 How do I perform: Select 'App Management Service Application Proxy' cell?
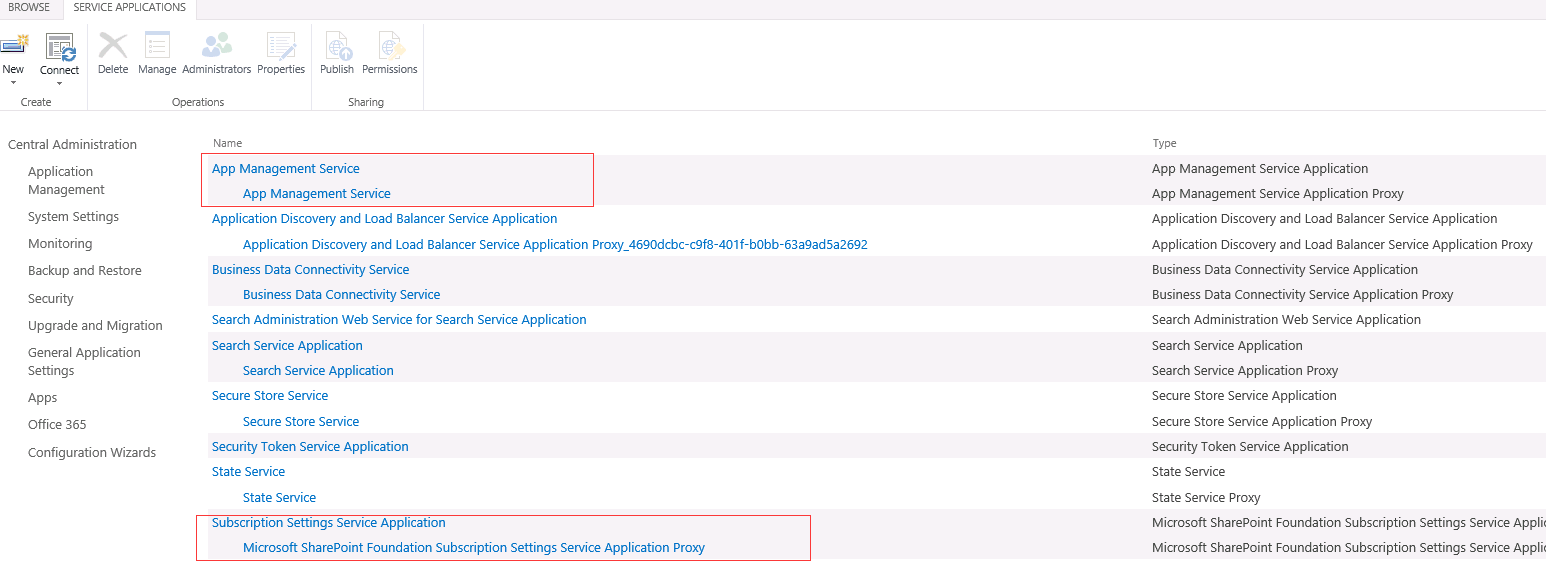(1278, 193)
